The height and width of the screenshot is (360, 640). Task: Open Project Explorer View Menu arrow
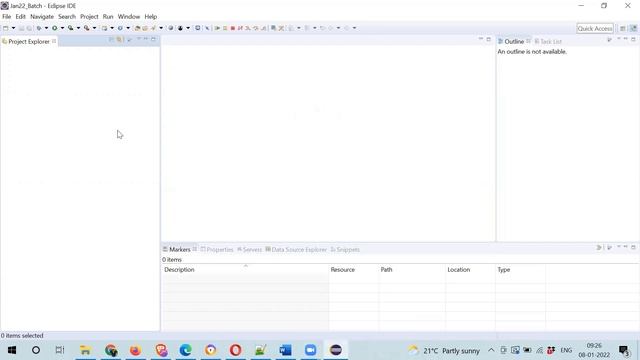tap(138, 40)
